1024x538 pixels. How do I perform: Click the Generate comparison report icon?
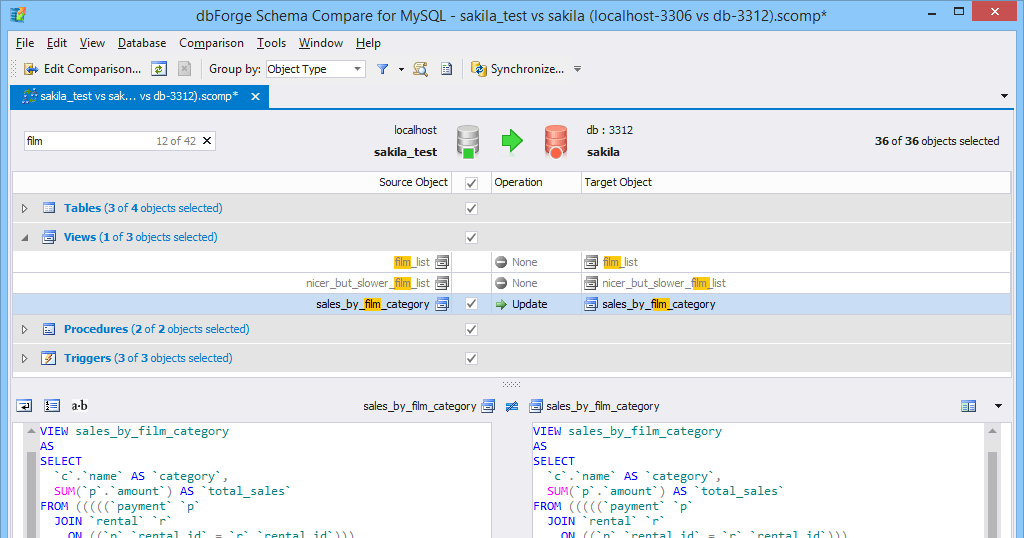(447, 69)
